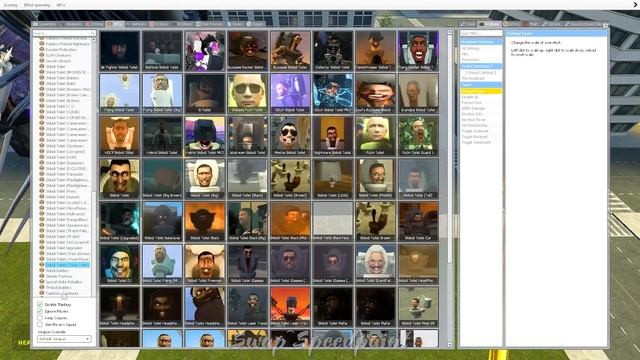Select the Buzzsaw Rocket Skibidi spawn icon

pos(248,51)
